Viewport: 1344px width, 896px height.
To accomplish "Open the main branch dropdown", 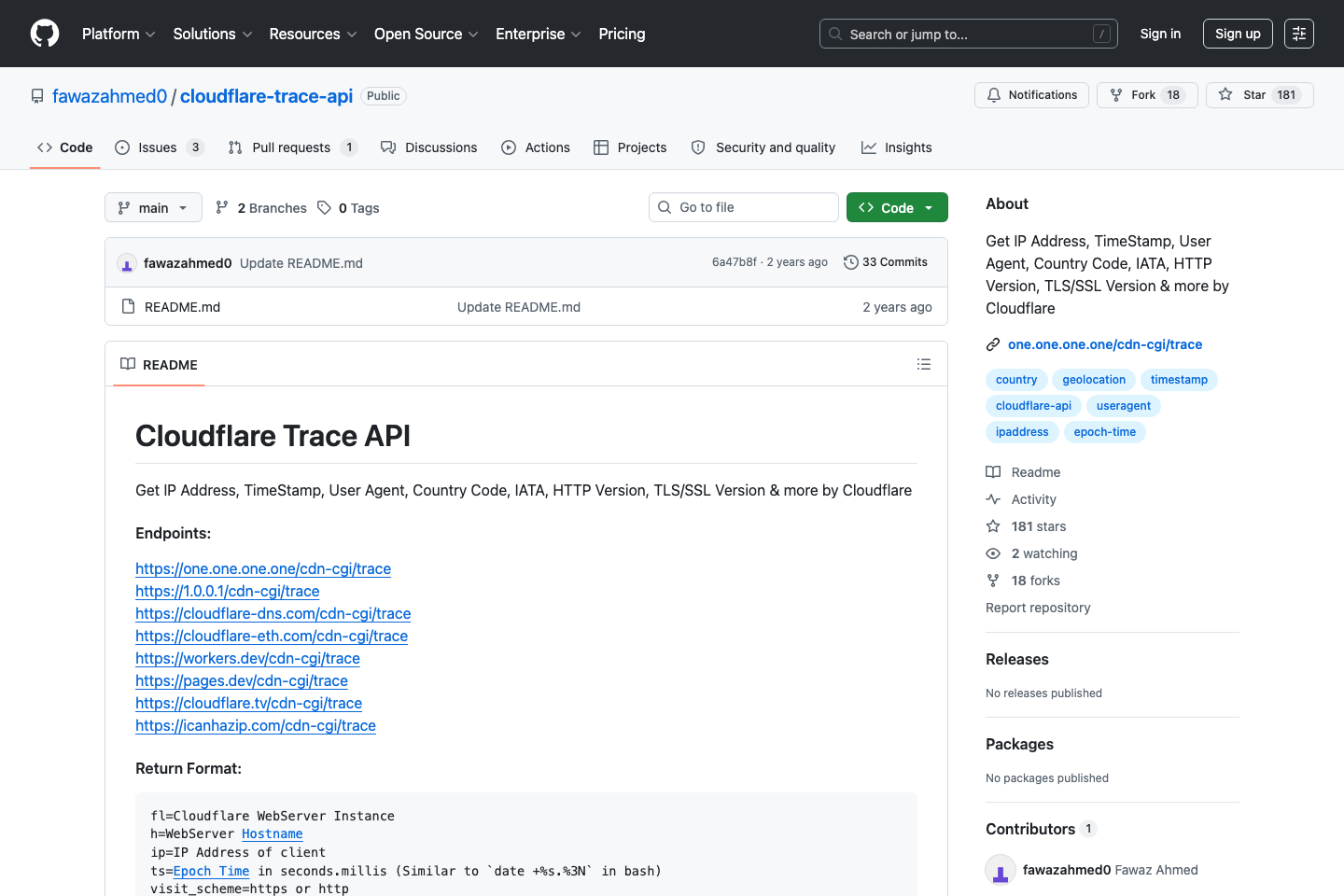I will click(152, 206).
